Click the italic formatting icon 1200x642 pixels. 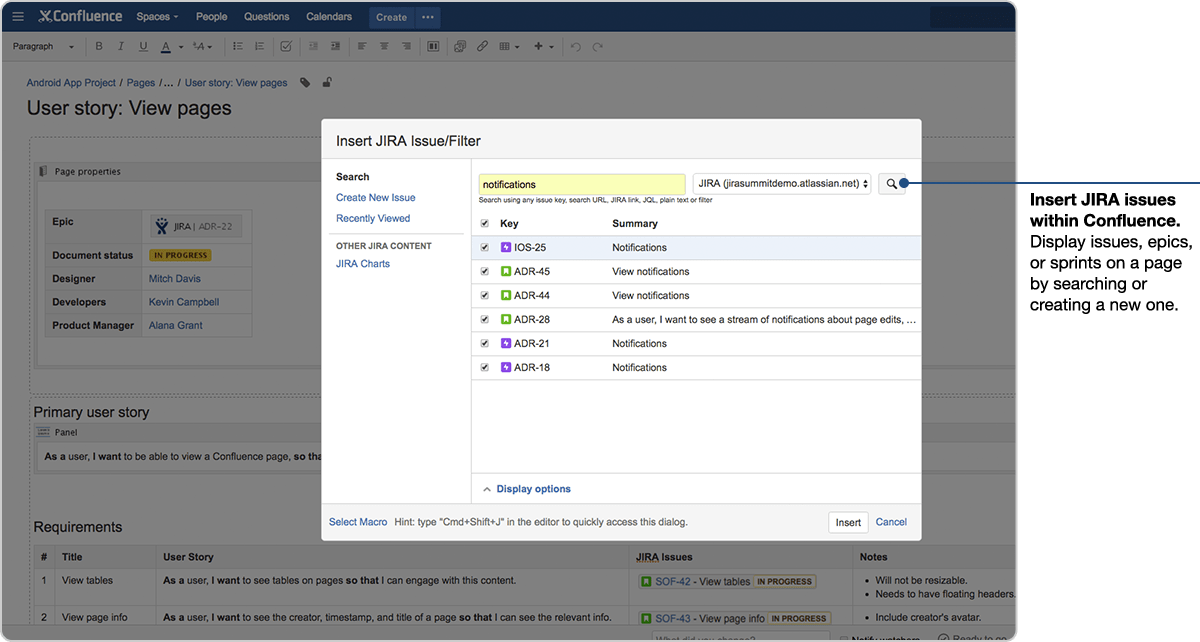121,46
